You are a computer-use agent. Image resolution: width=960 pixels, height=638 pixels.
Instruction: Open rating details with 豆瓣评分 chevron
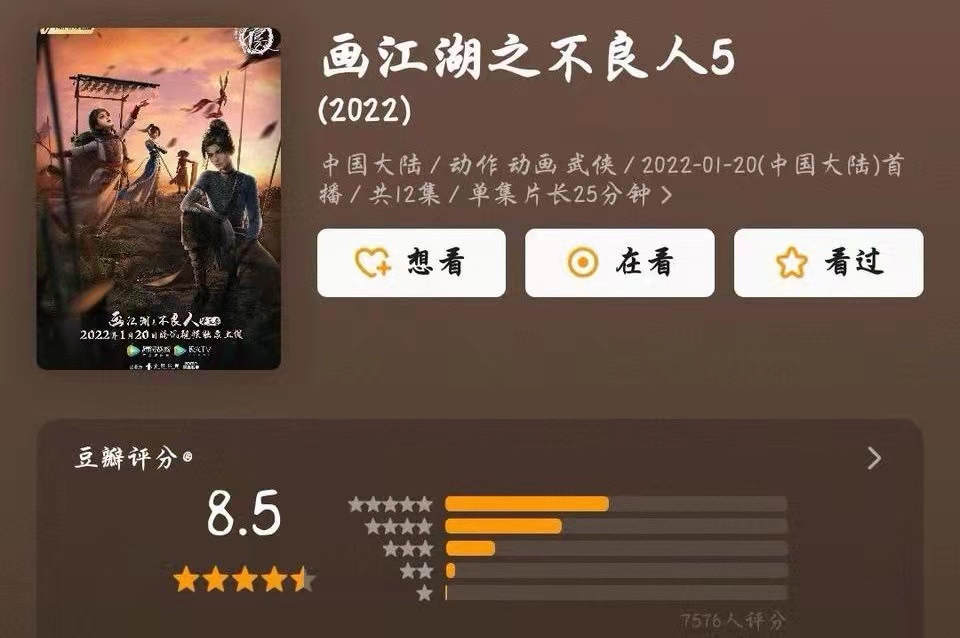pyautogui.click(x=874, y=458)
